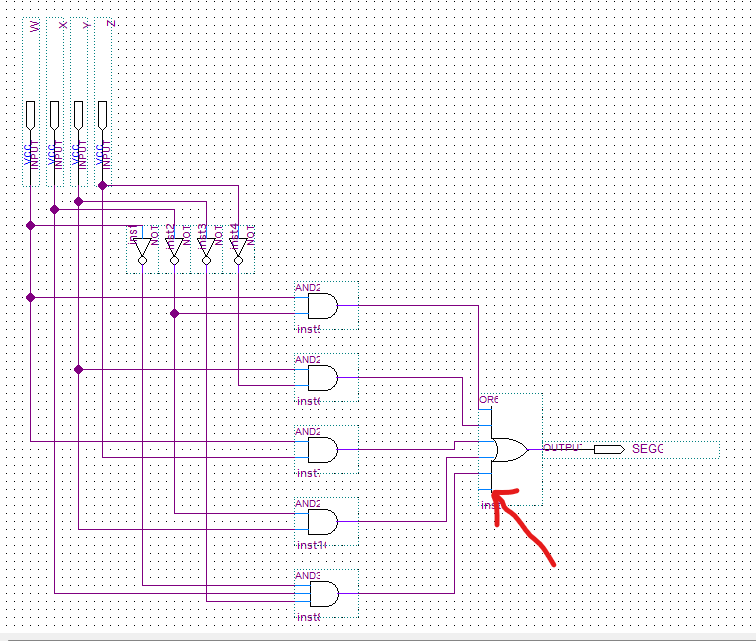Click the SEG0 pin name label
The height and width of the screenshot is (641, 756).
pos(647,449)
